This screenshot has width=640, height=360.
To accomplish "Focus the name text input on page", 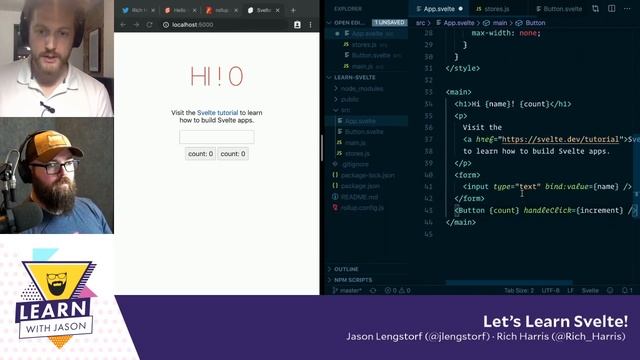I will pos(217,137).
